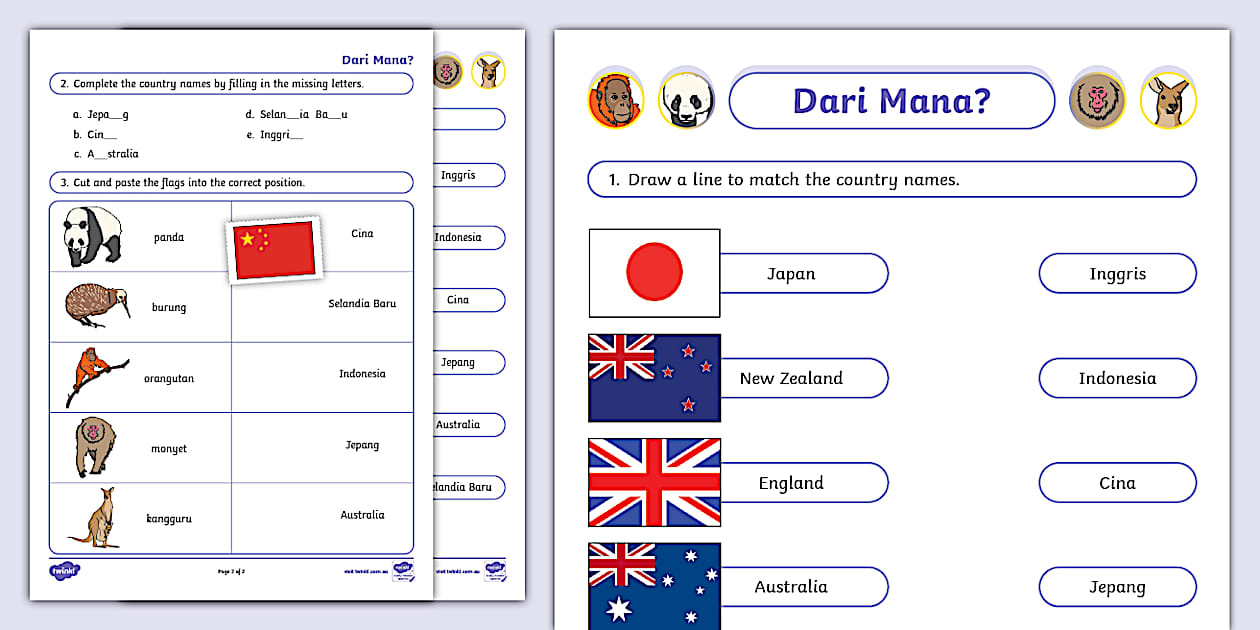Select the orangutan on branch picture in table
1260x630 pixels.
92,375
